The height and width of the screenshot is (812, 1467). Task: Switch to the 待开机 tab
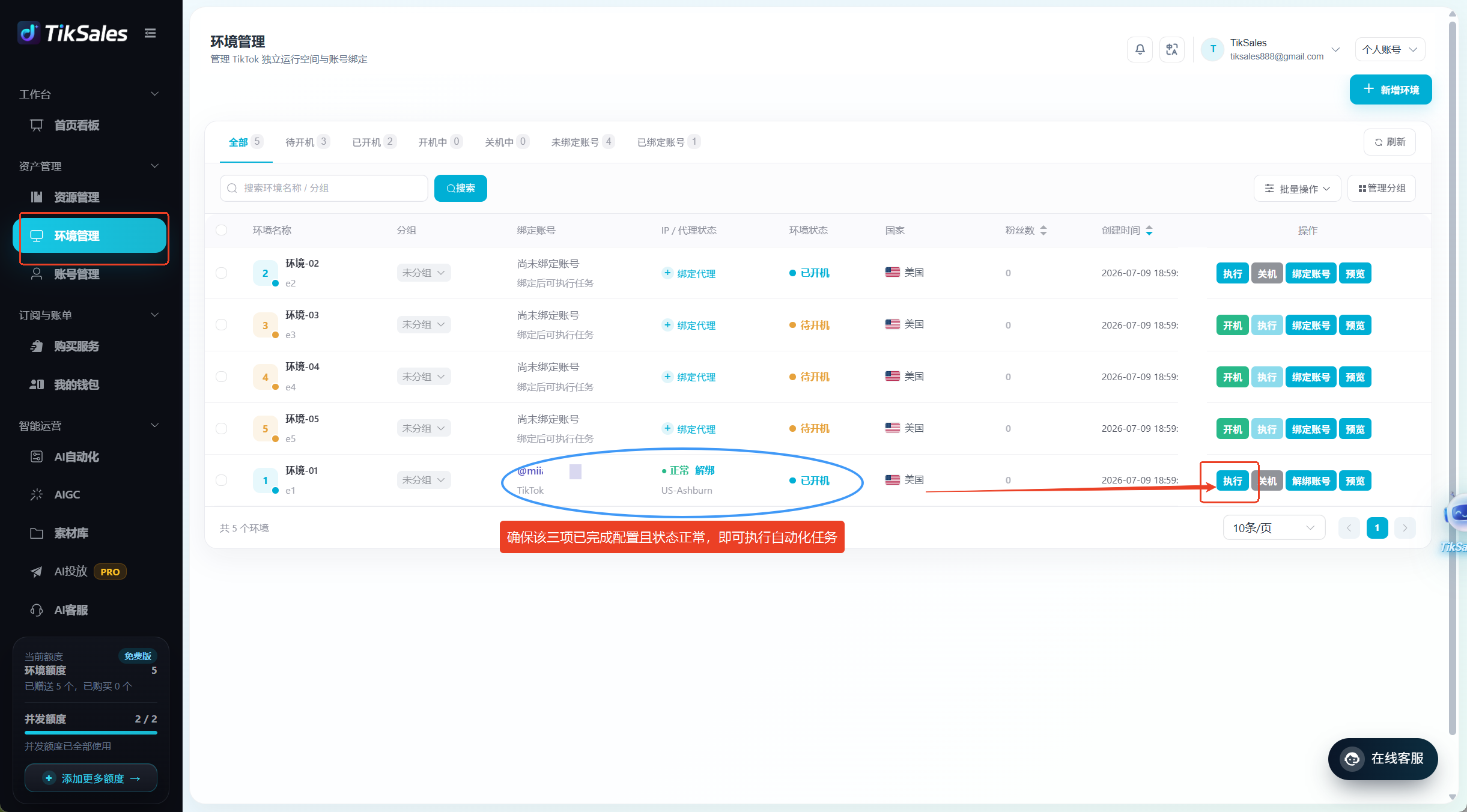(x=306, y=142)
